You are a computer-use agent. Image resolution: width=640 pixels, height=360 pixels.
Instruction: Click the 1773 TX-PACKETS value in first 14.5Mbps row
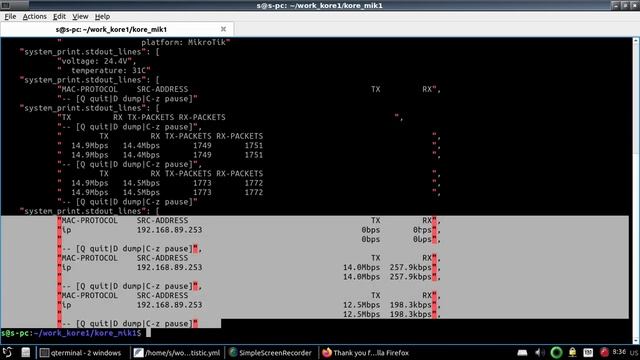202,183
